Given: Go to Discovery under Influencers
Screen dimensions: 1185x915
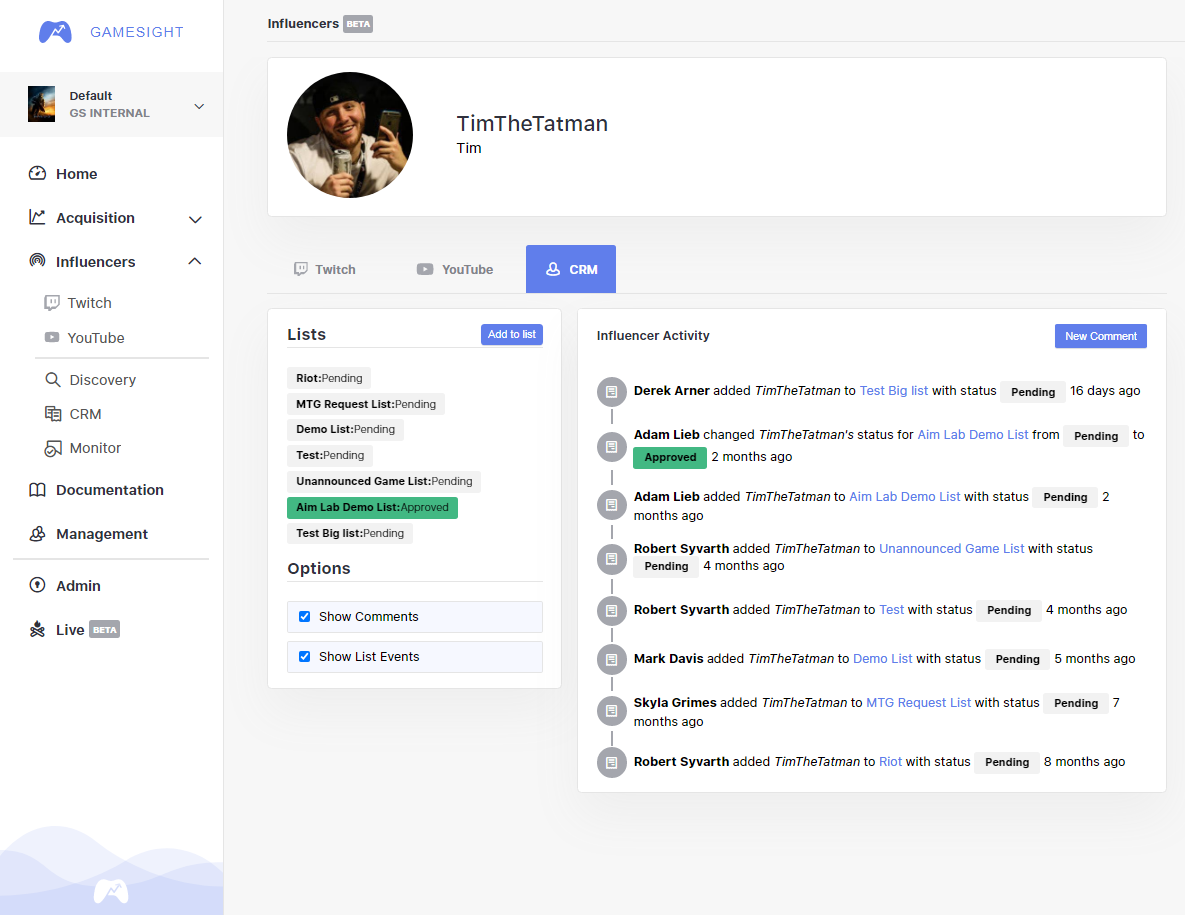Looking at the screenshot, I should 103,379.
